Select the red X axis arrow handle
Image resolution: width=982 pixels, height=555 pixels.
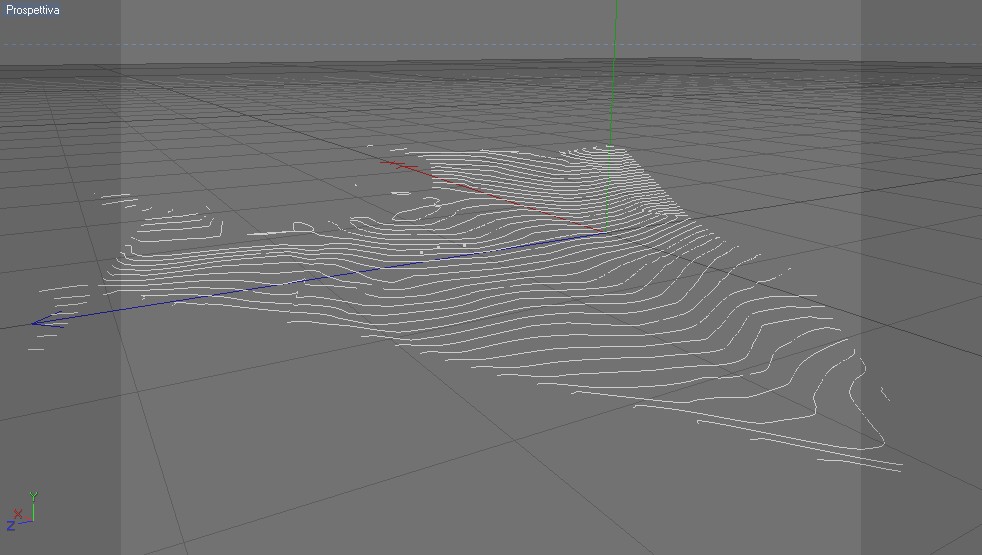coord(398,165)
